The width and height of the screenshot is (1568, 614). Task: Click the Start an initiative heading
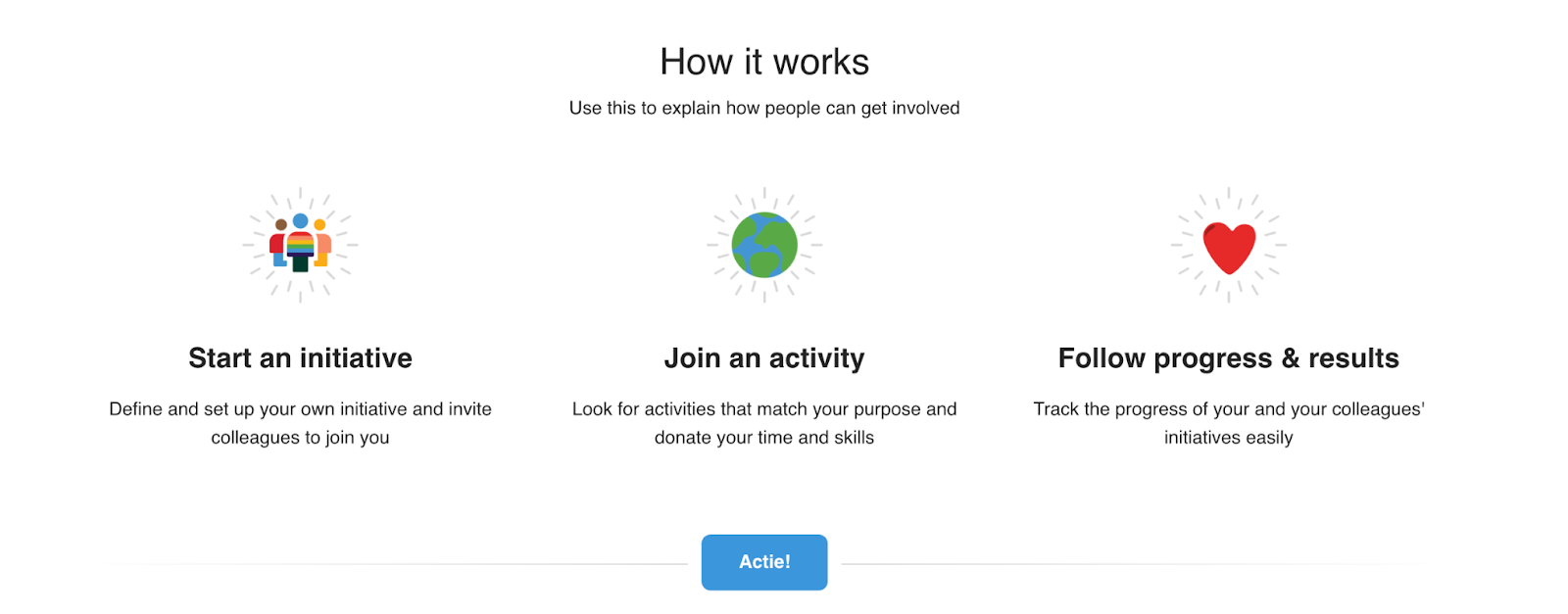point(300,358)
